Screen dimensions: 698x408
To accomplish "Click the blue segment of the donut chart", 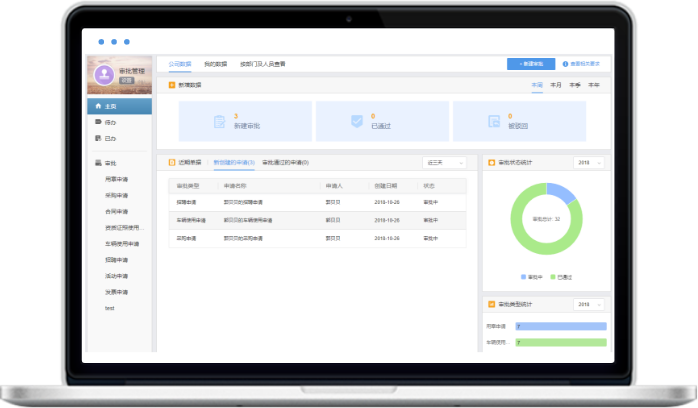I will coord(561,192).
